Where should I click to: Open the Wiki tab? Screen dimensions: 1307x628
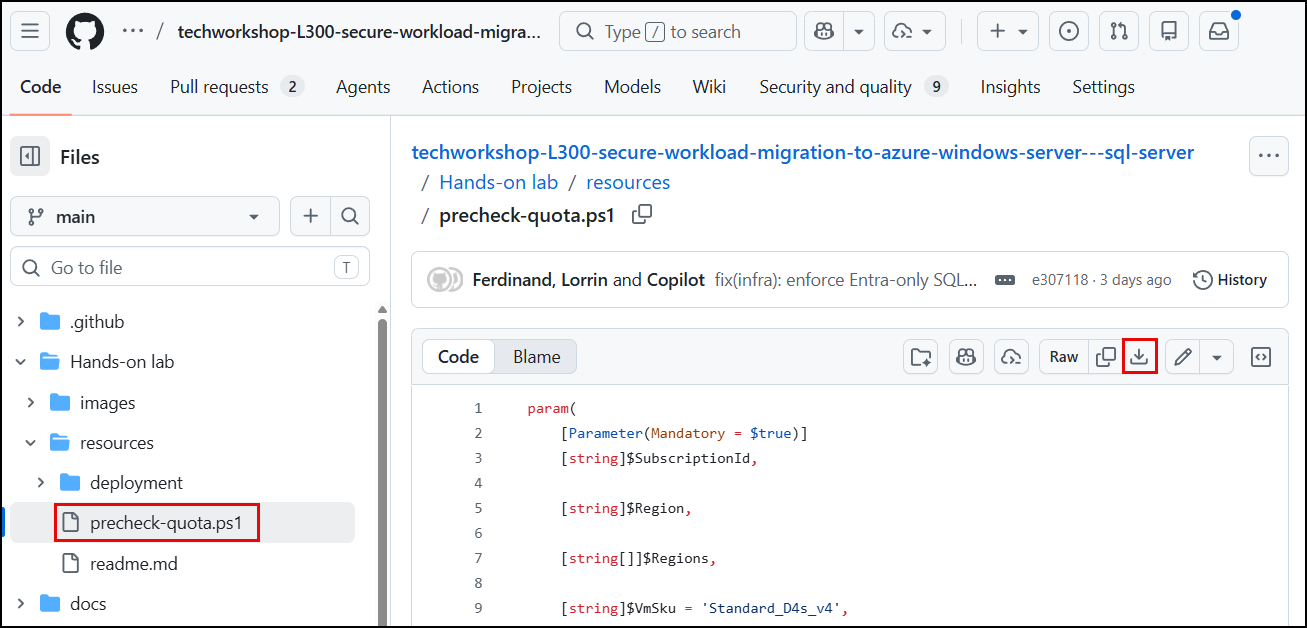(709, 87)
